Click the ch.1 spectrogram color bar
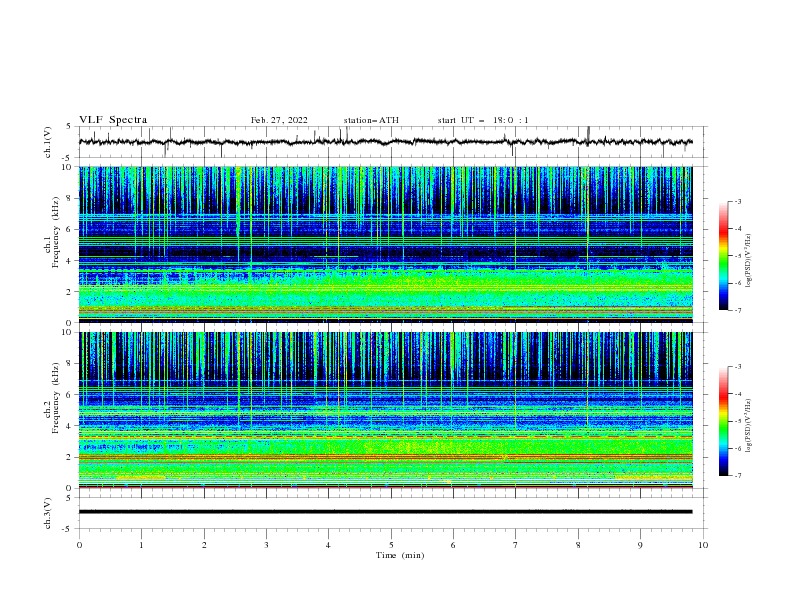Viewport: 792px width, 612px height. [724, 256]
